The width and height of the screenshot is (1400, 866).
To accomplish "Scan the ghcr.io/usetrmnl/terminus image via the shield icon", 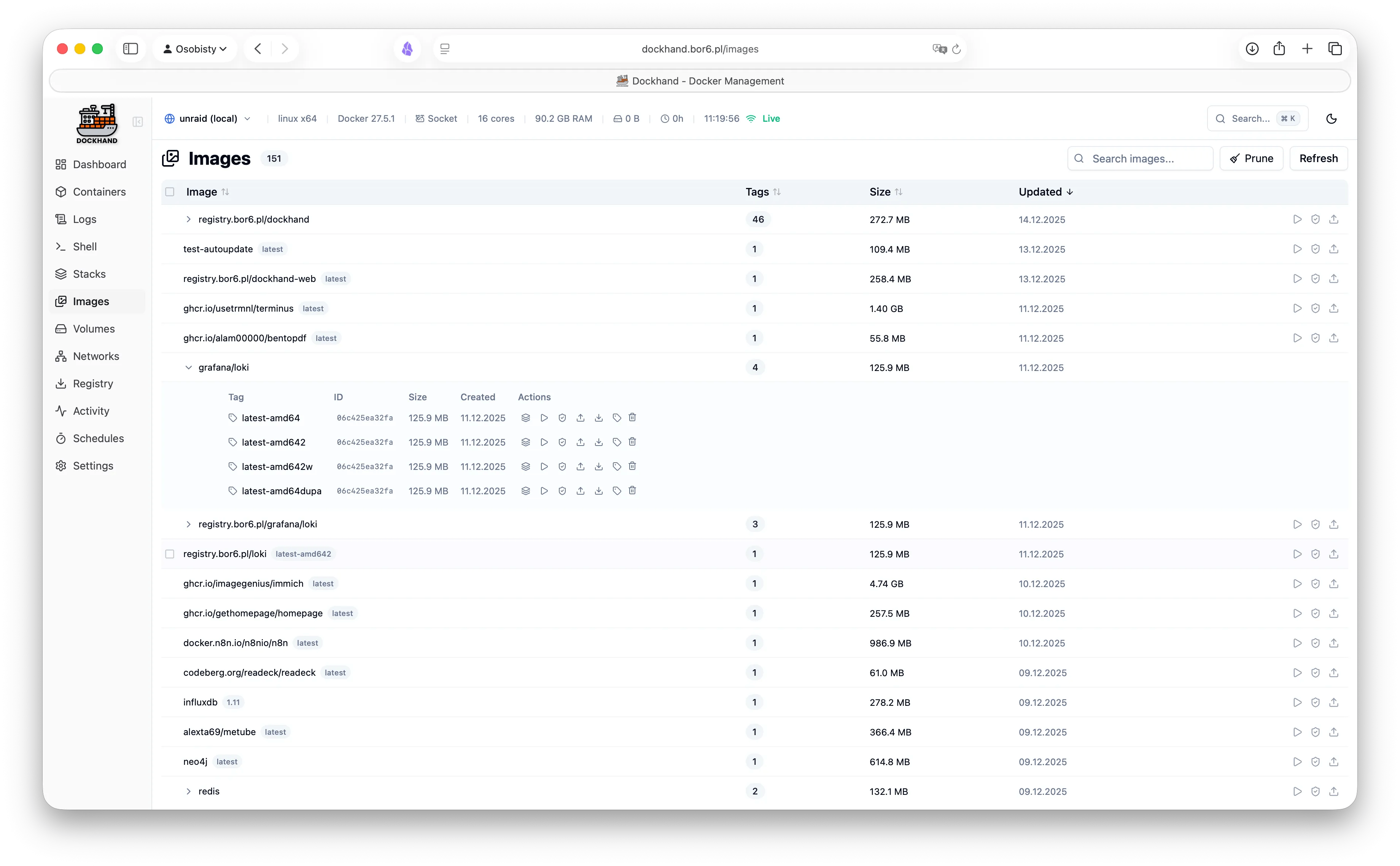I will pos(1315,308).
